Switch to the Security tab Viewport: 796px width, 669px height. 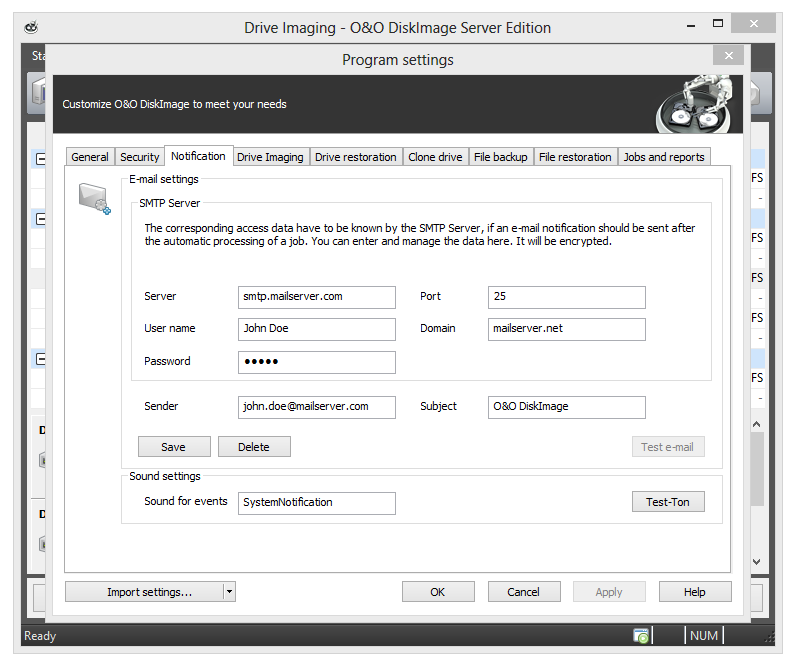click(x=140, y=157)
